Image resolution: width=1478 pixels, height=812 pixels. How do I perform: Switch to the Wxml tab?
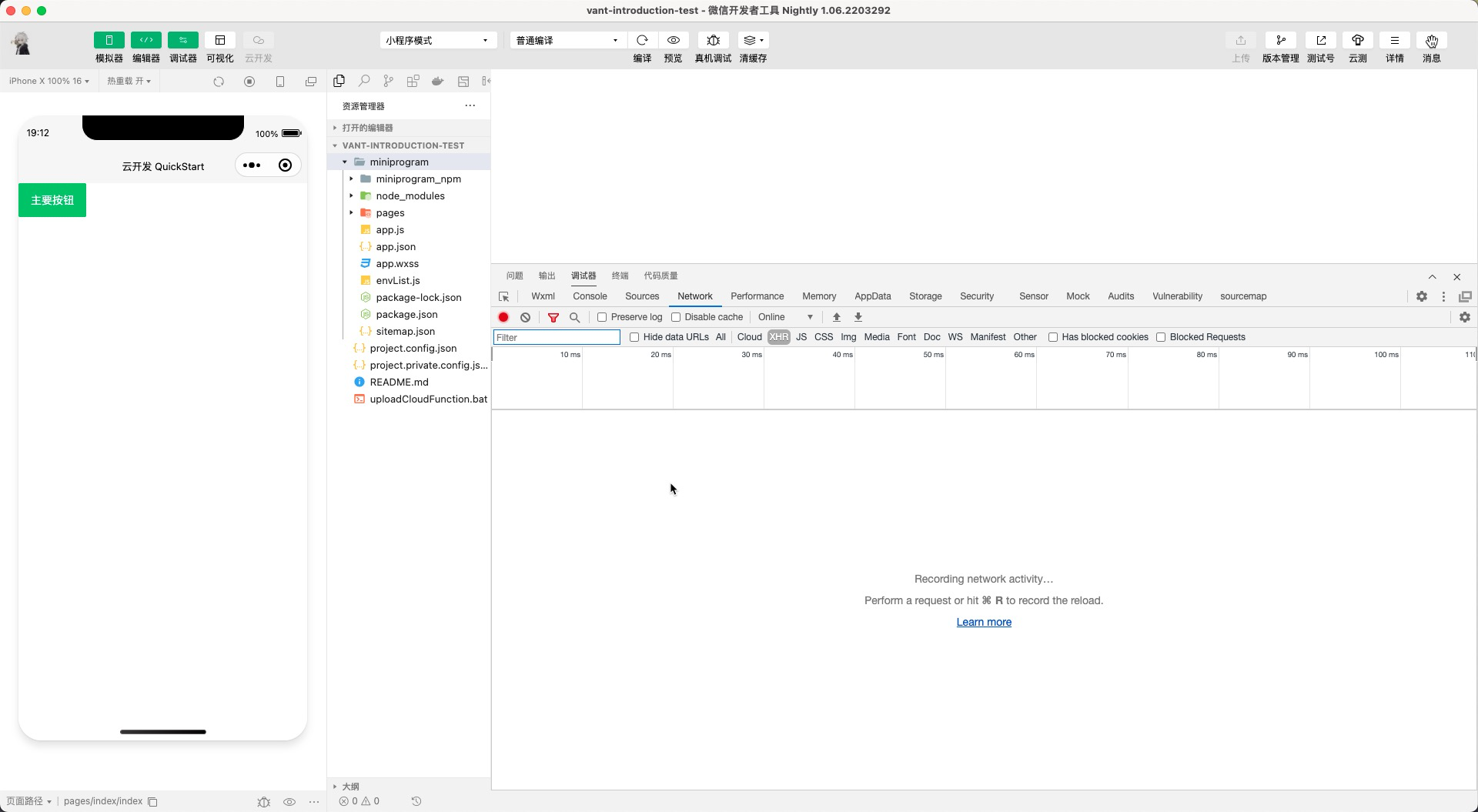click(543, 296)
